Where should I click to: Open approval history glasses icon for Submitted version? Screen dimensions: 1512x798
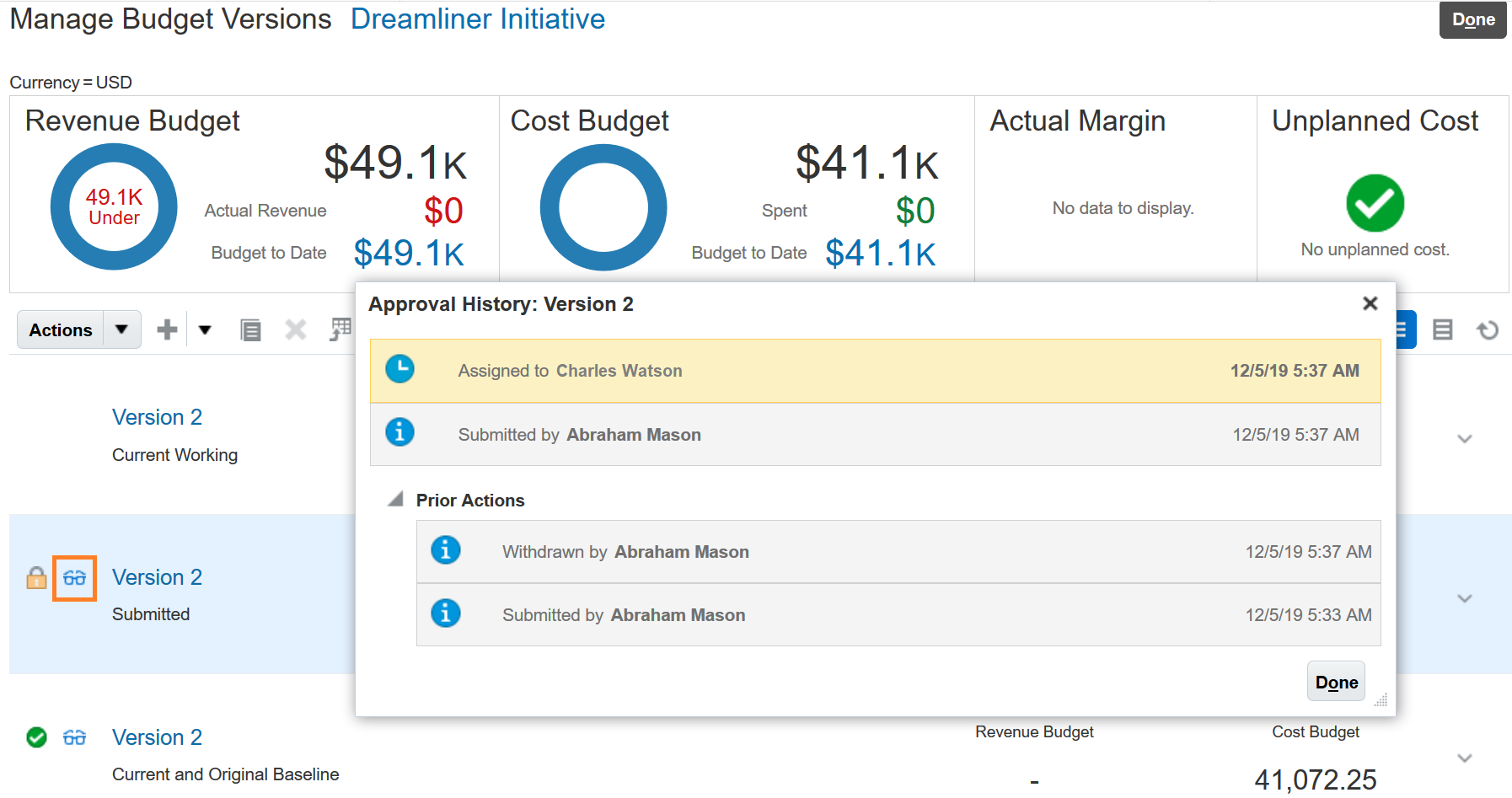(74, 578)
